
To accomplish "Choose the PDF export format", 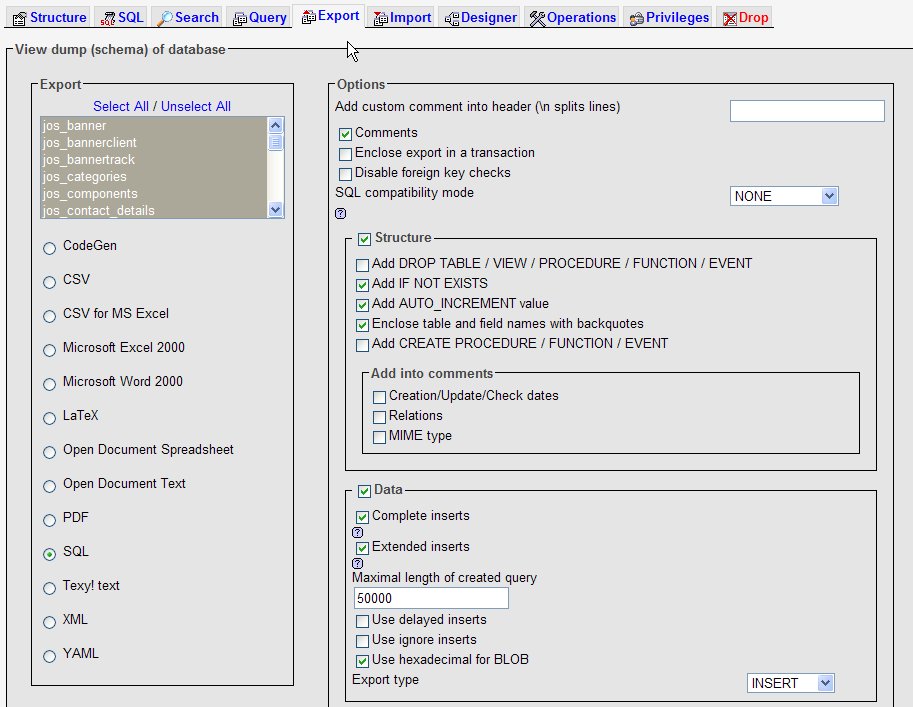I will (x=49, y=520).
